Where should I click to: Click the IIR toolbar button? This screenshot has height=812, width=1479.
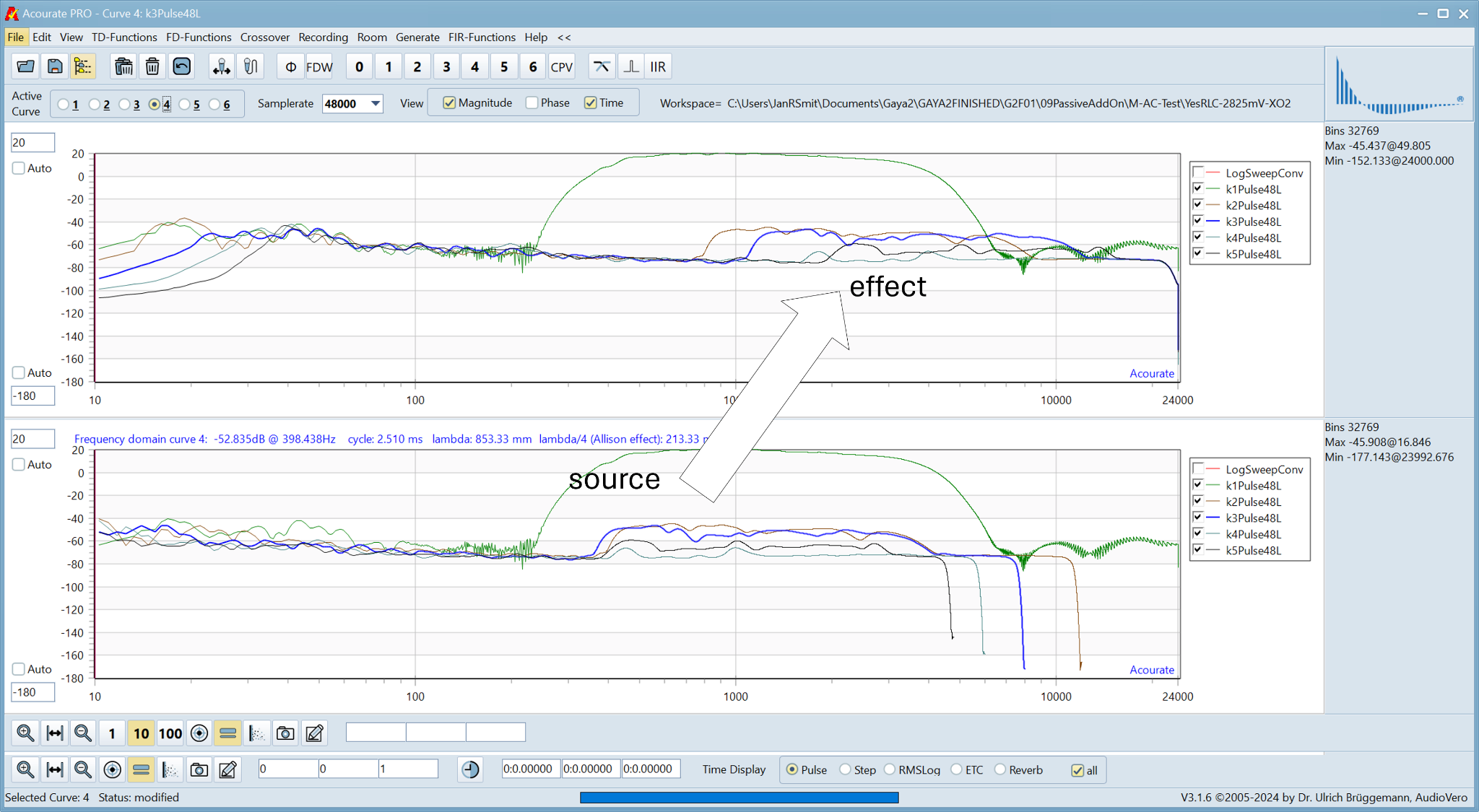(x=658, y=66)
